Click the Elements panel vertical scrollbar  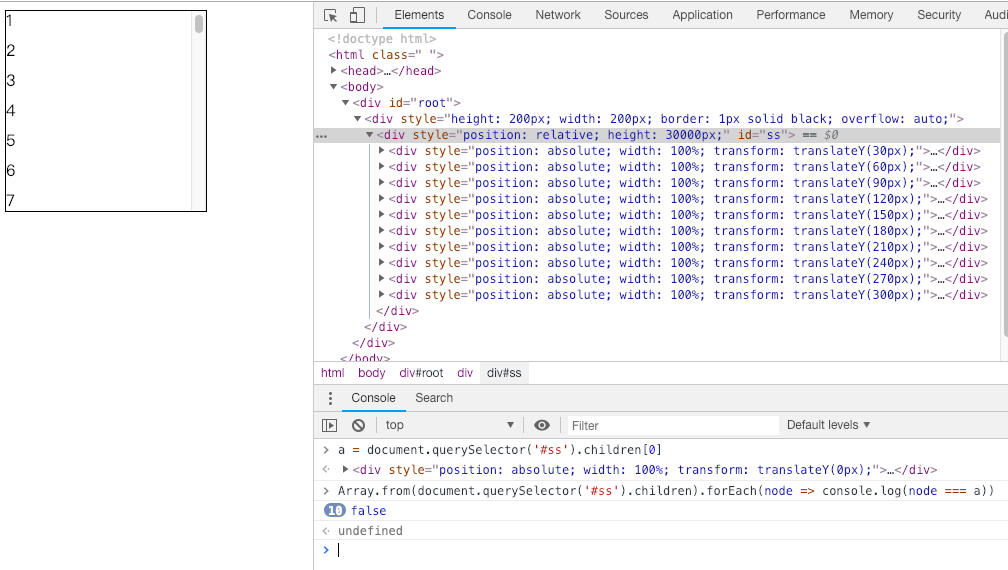tap(1004, 186)
